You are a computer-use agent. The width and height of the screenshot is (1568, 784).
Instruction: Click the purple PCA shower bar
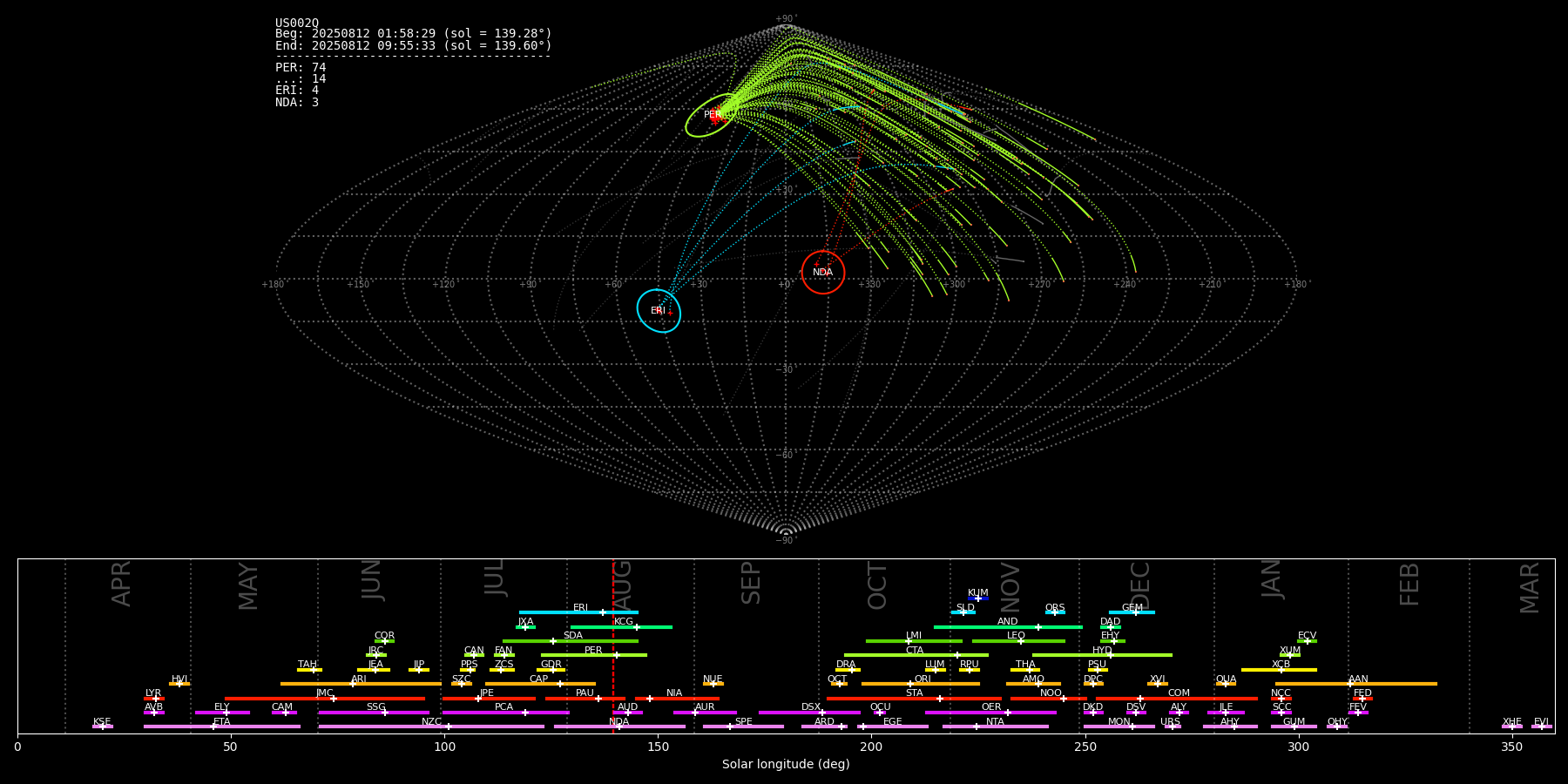[505, 713]
